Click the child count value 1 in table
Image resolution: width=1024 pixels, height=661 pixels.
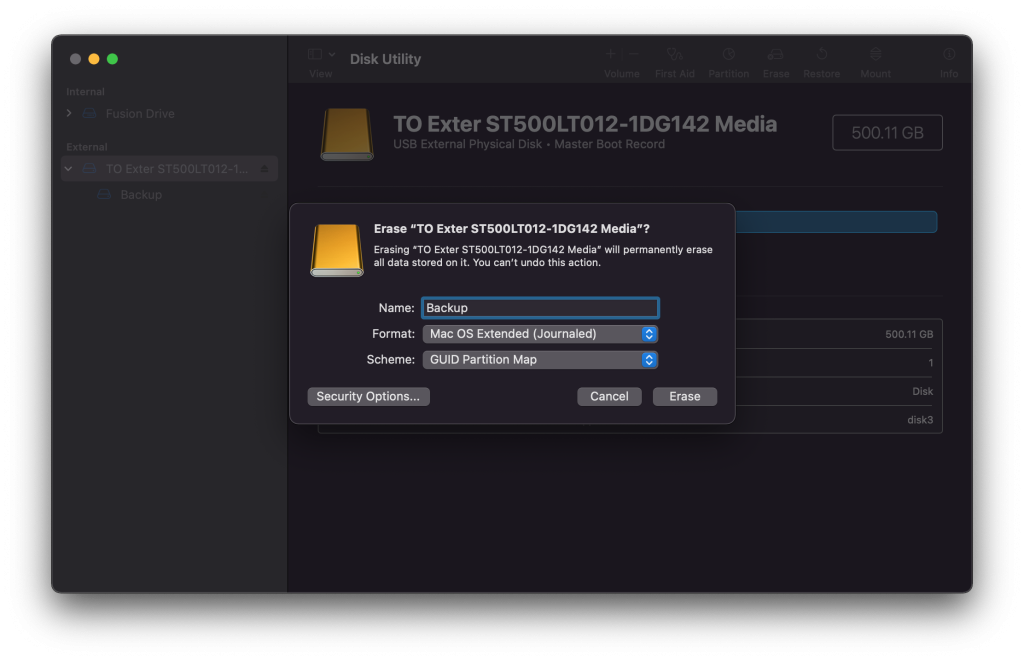pyautogui.click(x=931, y=363)
